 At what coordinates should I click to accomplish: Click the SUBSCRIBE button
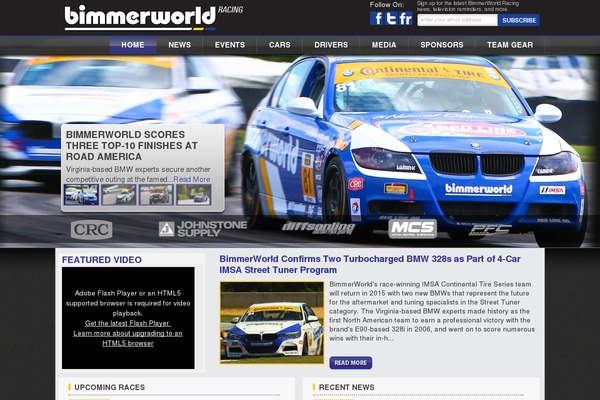pyautogui.click(x=519, y=20)
